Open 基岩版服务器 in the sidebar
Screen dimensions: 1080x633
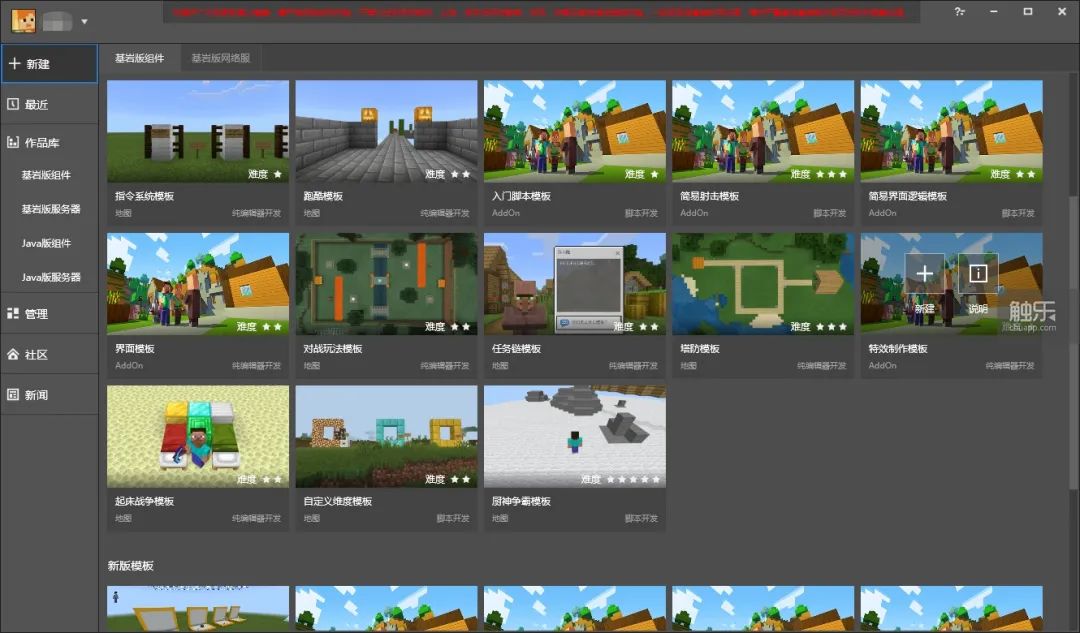[x=51, y=209]
